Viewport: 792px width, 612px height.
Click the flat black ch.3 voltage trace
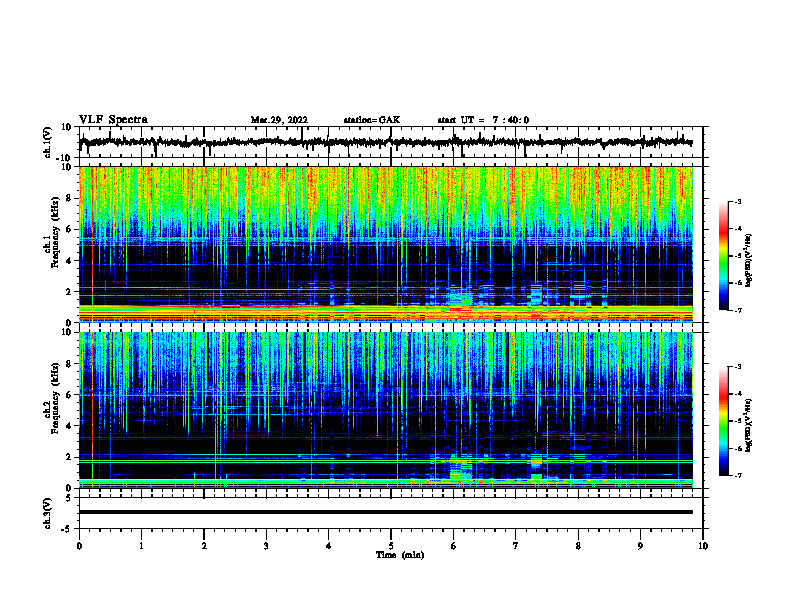point(386,512)
